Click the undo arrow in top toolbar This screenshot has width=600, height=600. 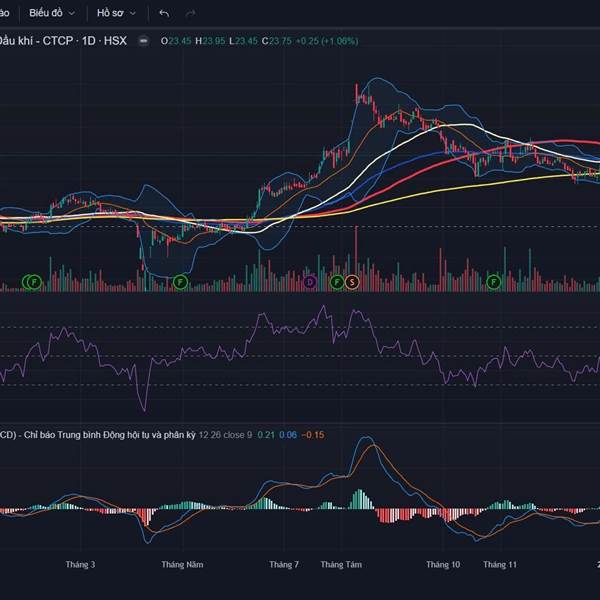coord(164,13)
